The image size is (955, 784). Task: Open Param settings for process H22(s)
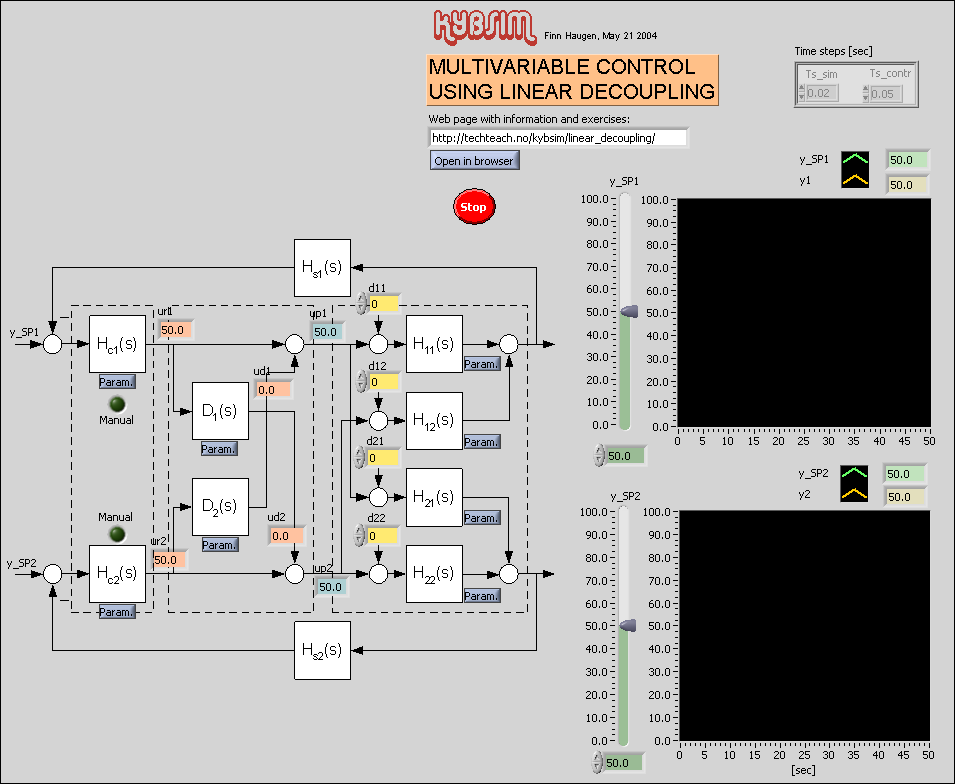click(481, 595)
